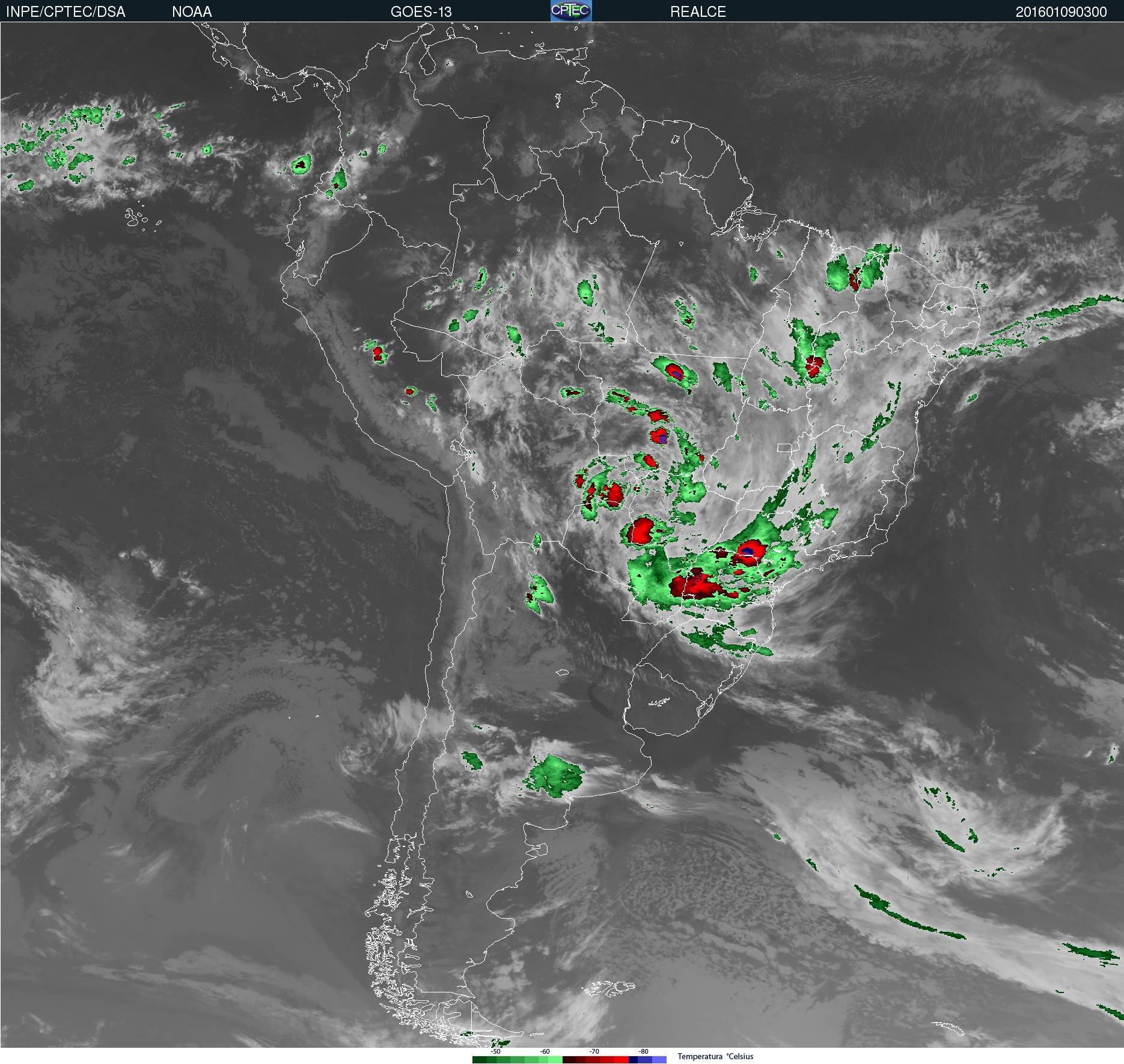Click the blue segment of the color bar
Image resolution: width=1124 pixels, height=1064 pixels.
[x=648, y=1060]
